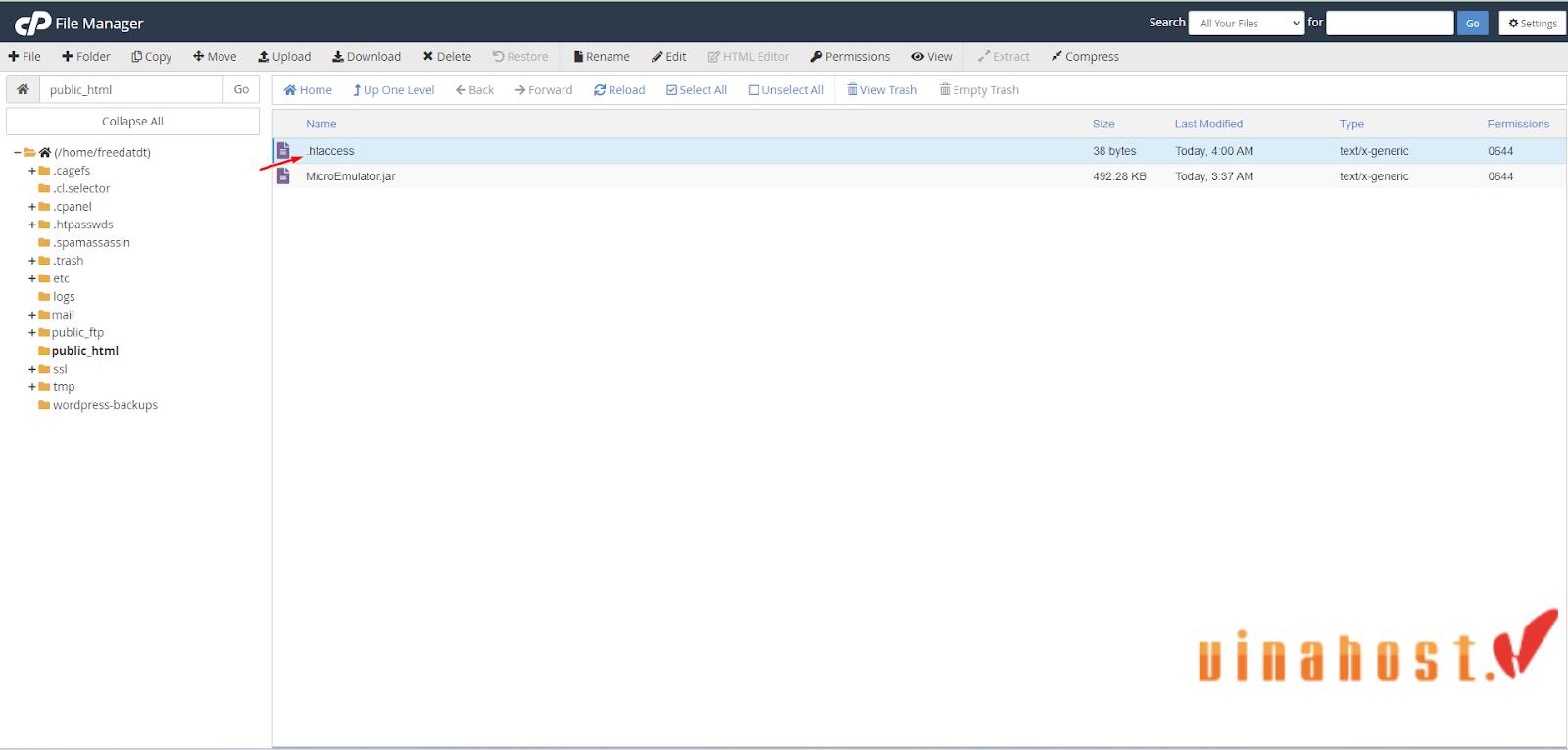Screen dimensions: 1568x750
Task: Expand the .cagefs folder
Action: [x=32, y=171]
